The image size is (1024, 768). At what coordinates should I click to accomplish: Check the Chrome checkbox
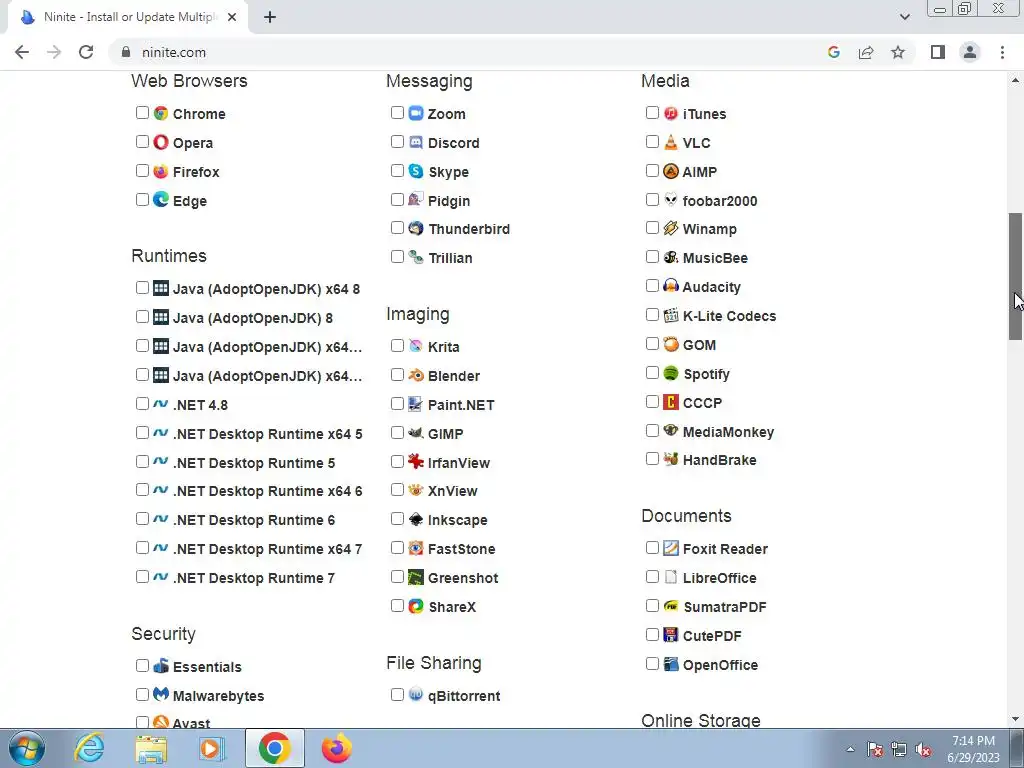click(142, 112)
